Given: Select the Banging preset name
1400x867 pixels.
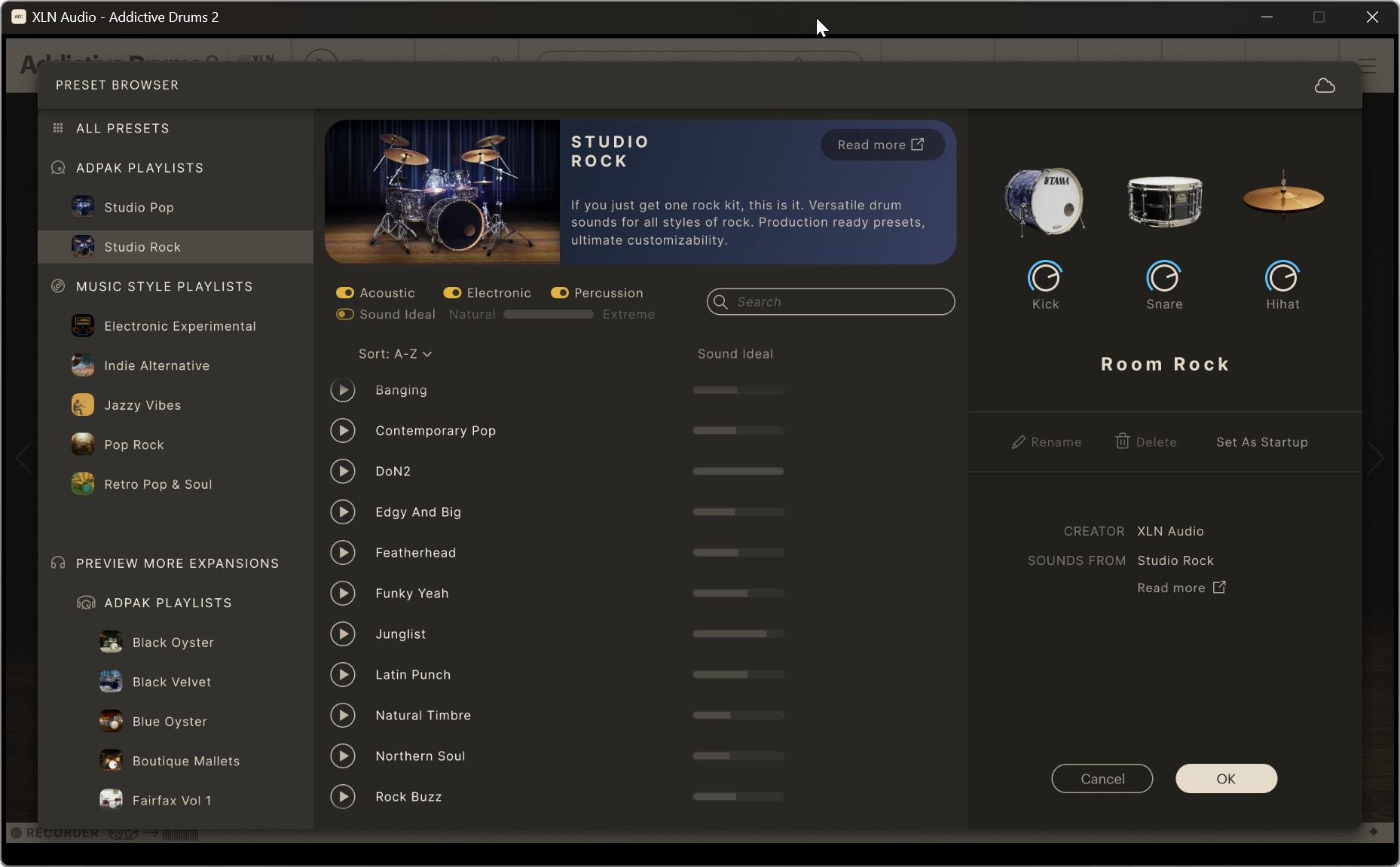Looking at the screenshot, I should point(401,390).
